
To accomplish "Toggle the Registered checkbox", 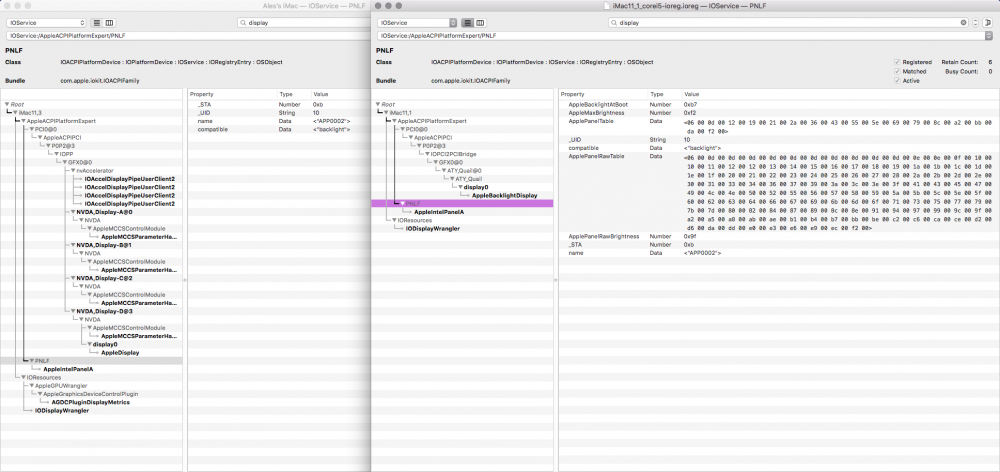I will tap(897, 62).
